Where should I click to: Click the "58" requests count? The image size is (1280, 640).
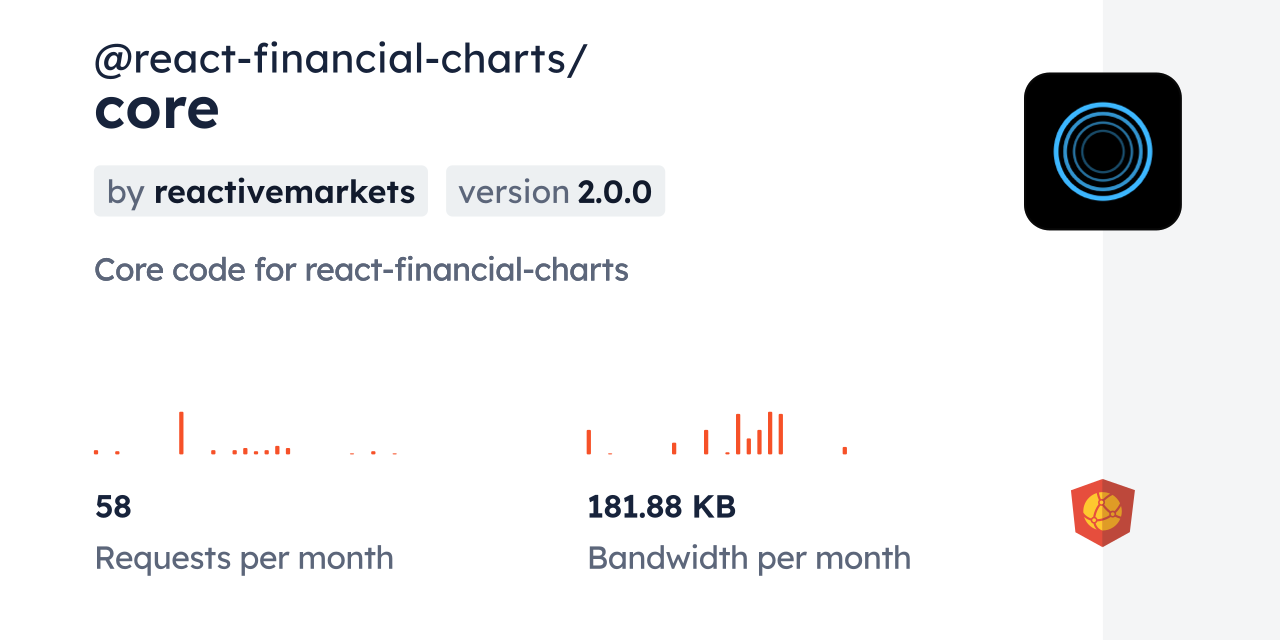click(113, 507)
